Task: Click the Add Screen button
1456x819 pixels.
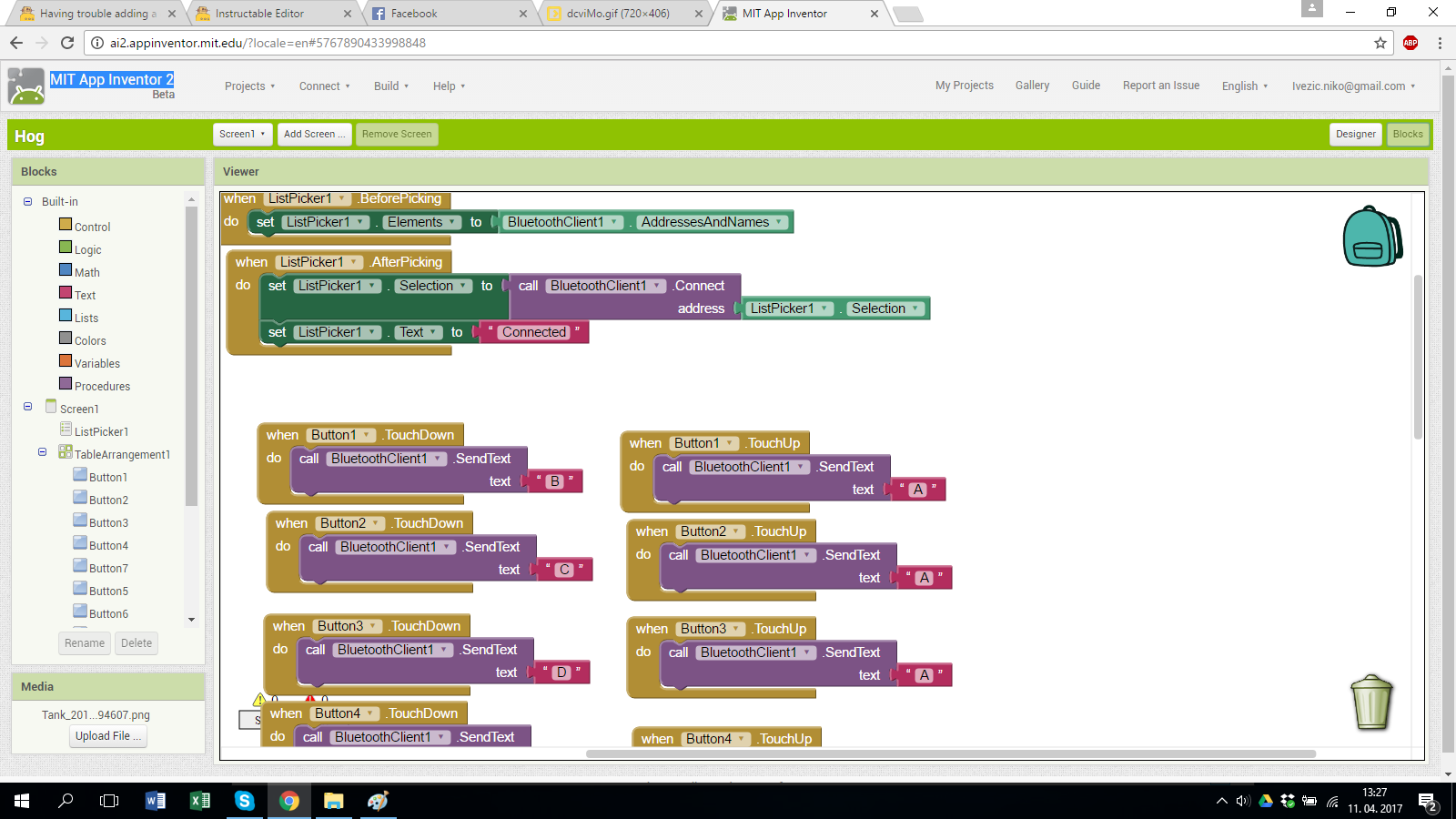Action: click(314, 134)
